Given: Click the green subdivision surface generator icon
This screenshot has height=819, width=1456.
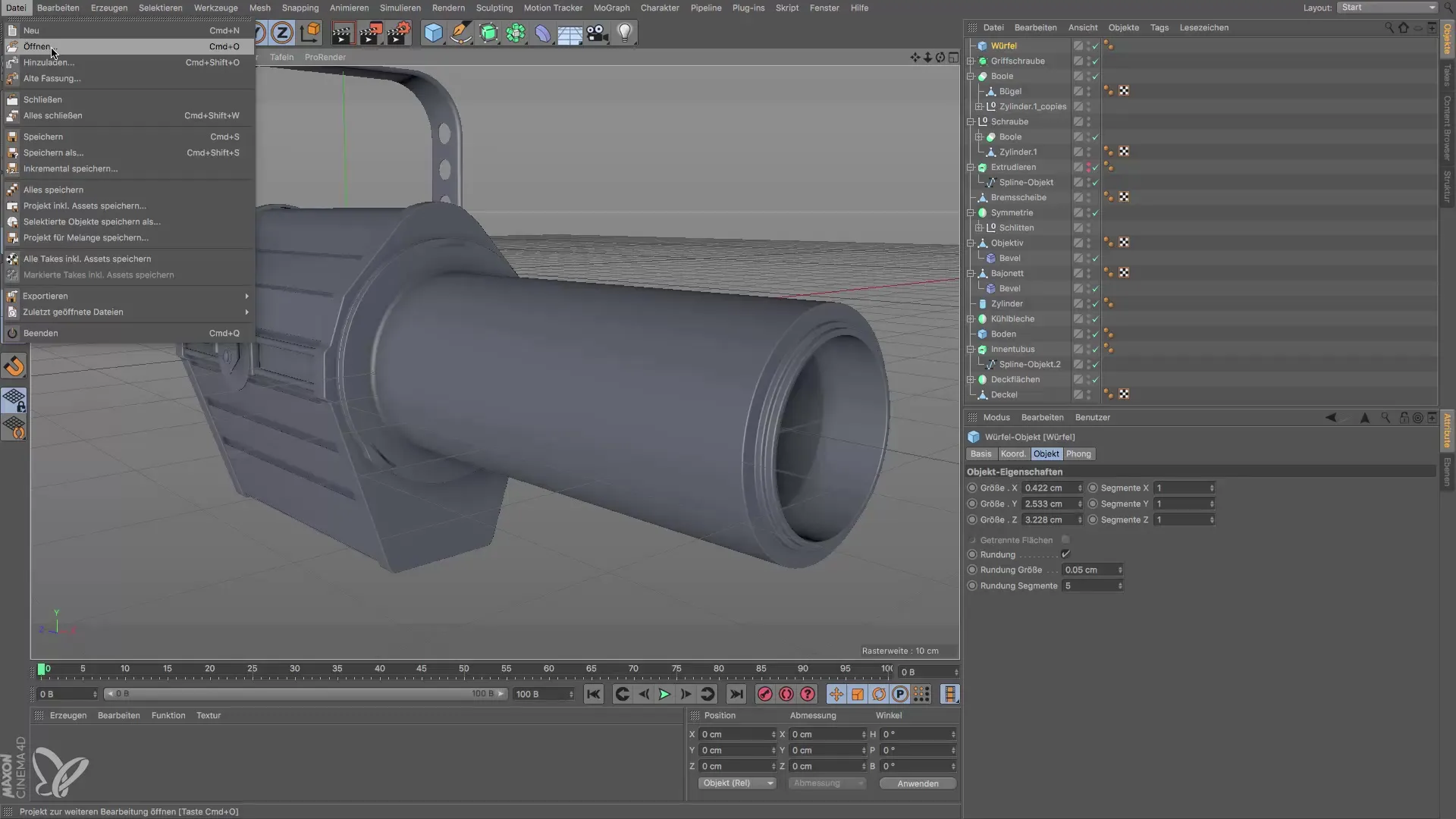Looking at the screenshot, I should point(488,33).
